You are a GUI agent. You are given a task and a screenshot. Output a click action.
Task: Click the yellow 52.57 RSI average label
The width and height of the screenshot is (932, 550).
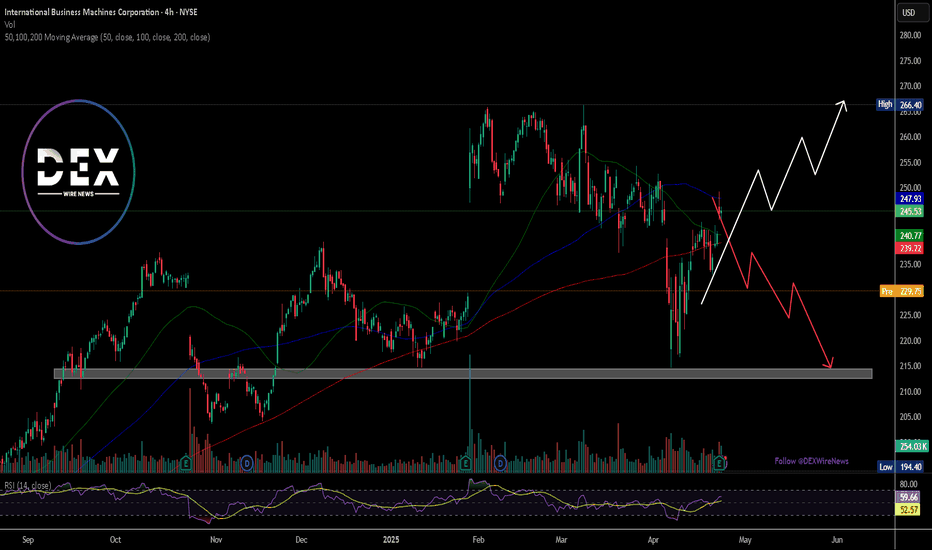click(909, 510)
